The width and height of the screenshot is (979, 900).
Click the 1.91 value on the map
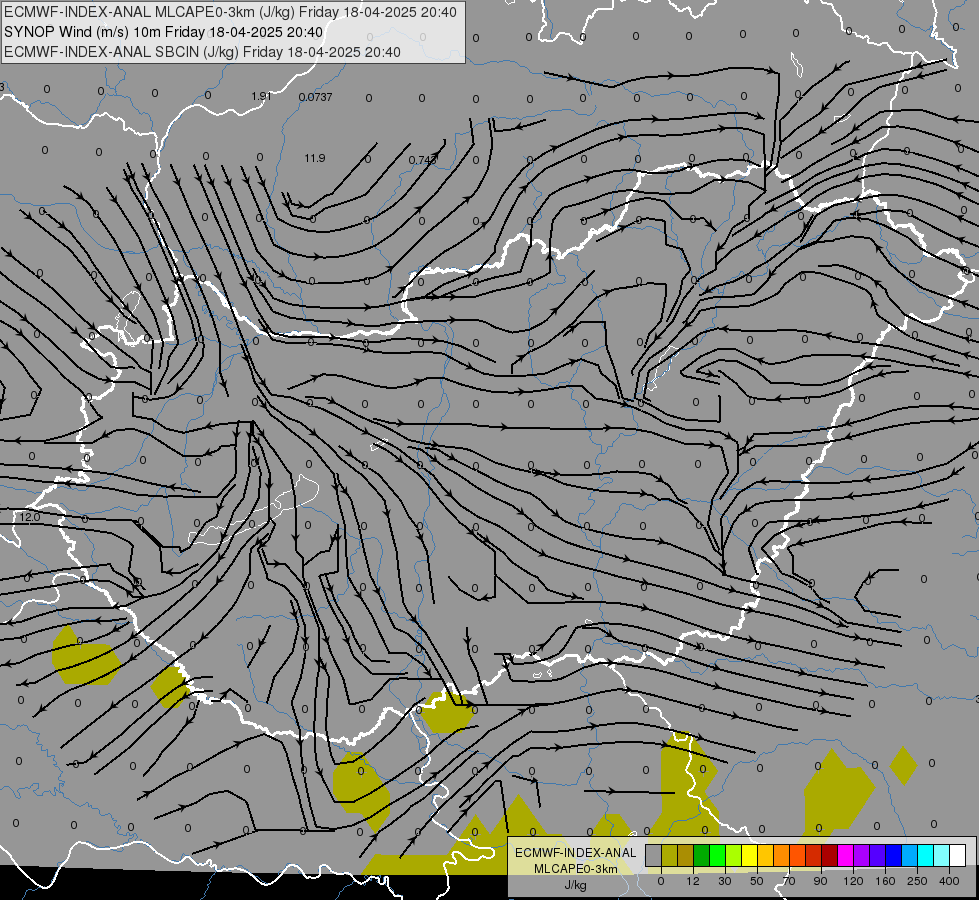tap(261, 96)
